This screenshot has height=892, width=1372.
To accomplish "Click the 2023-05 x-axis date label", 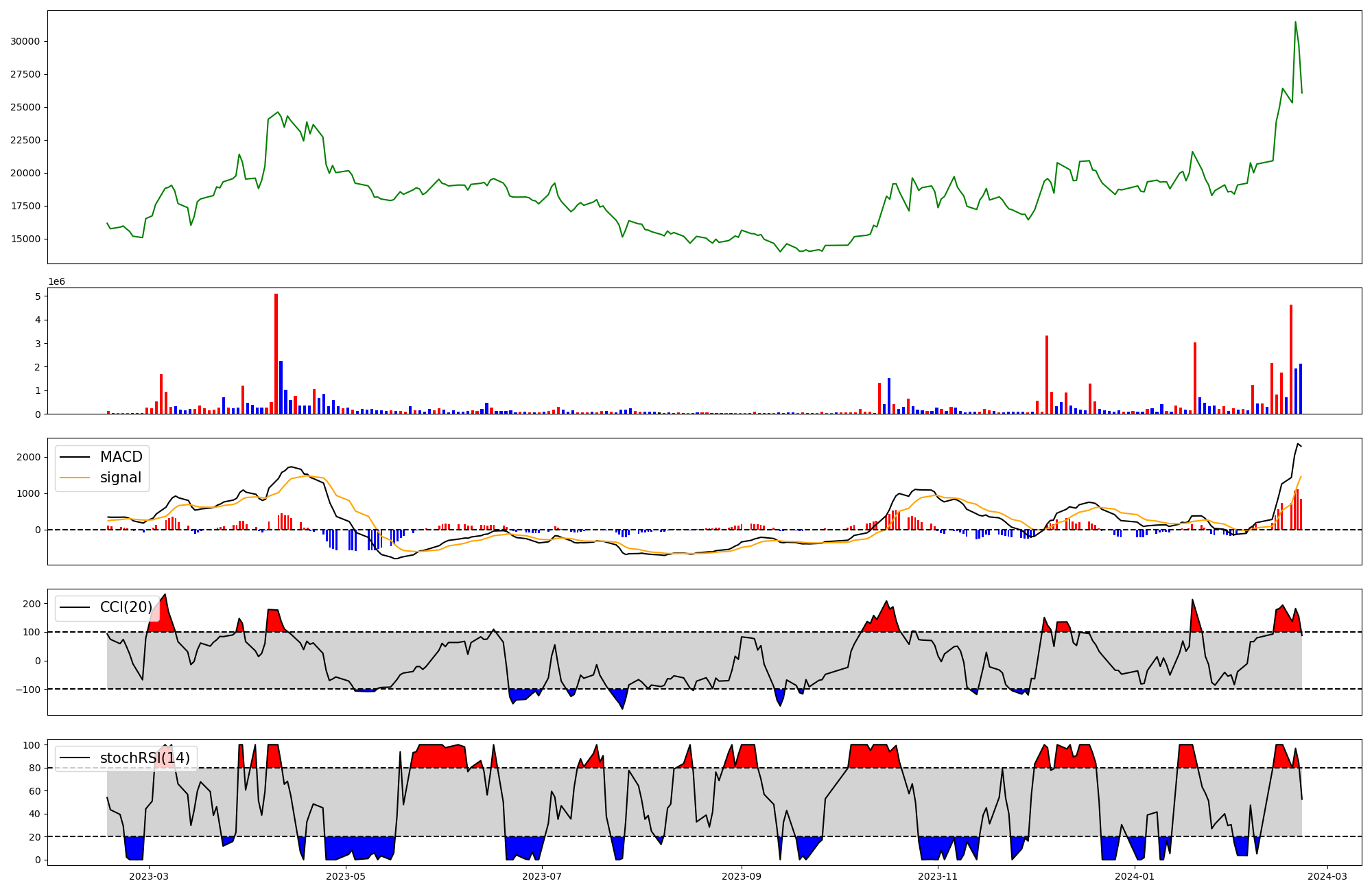I will [346, 876].
